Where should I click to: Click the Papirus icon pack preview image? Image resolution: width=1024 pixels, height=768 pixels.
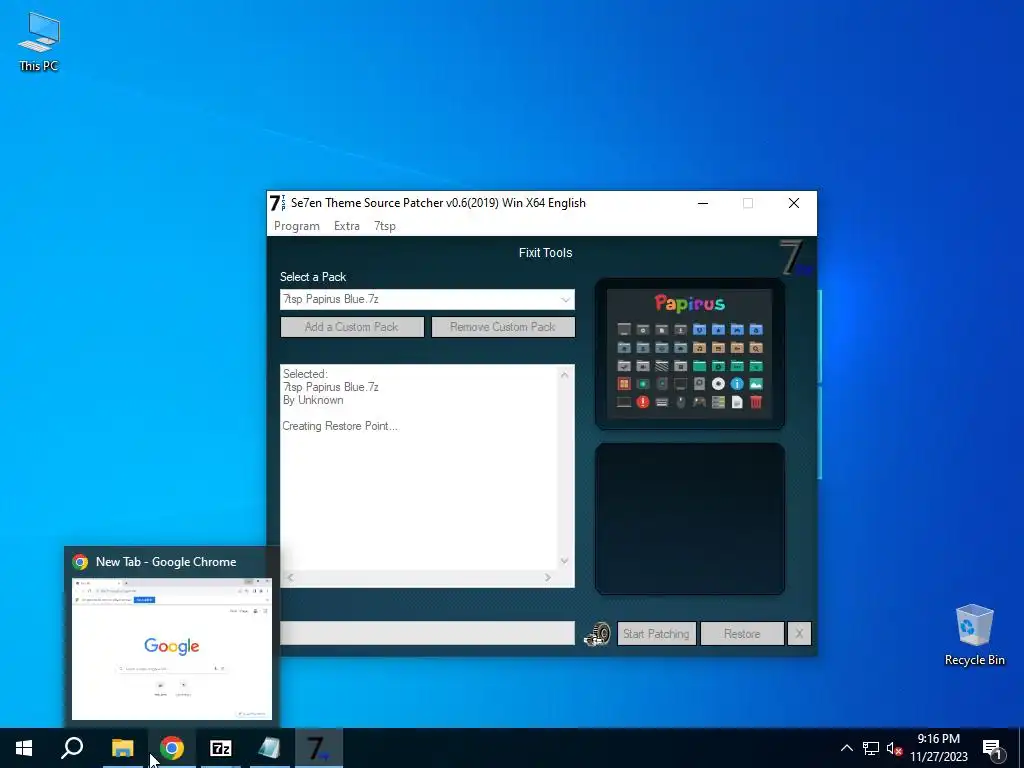click(690, 354)
